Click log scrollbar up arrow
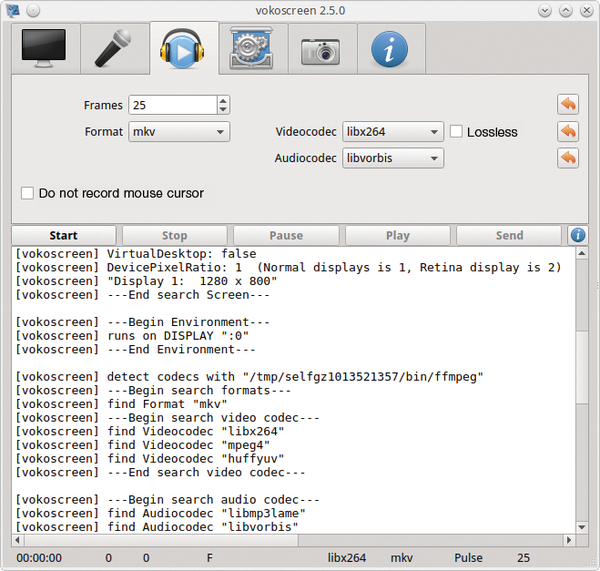This screenshot has height=571, width=600. pos(582,253)
